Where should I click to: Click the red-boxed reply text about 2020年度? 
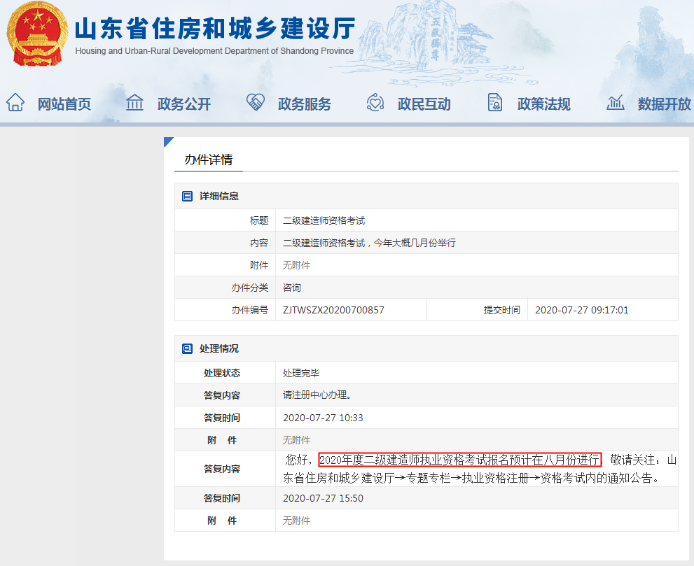click(x=460, y=460)
